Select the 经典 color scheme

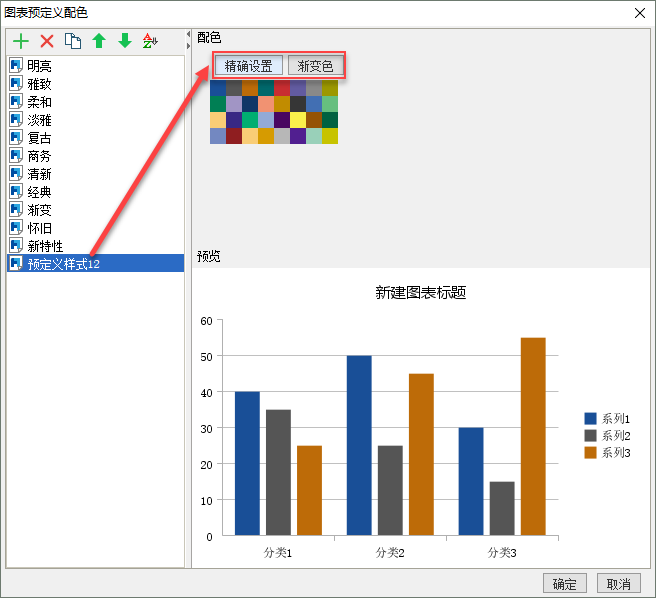95,192
